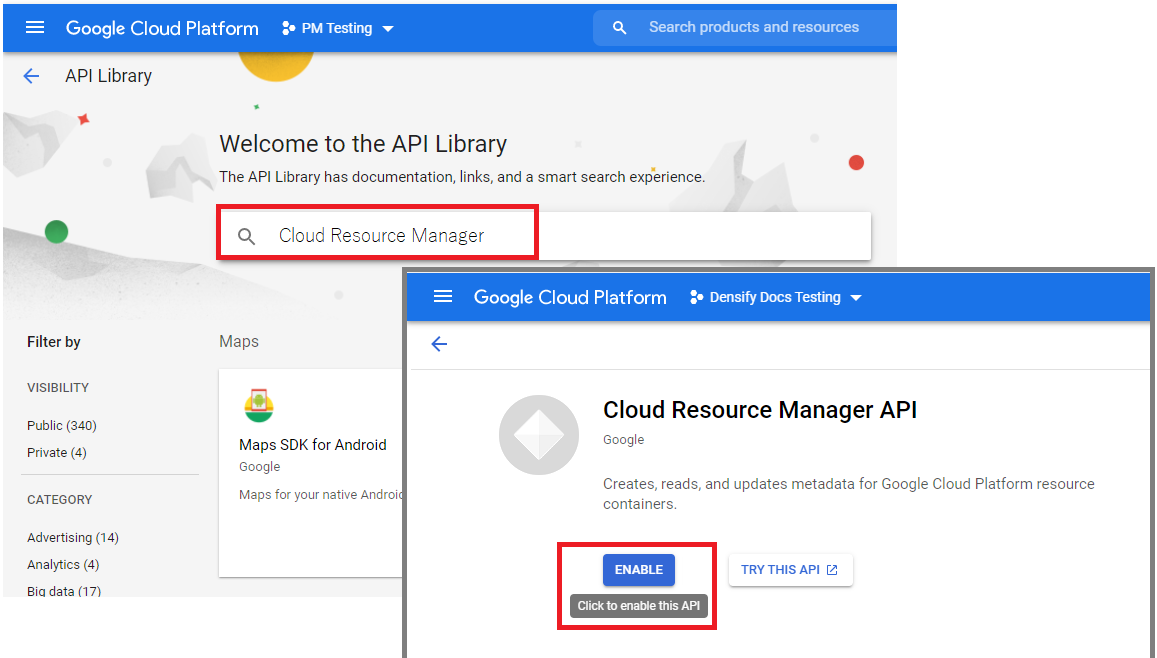Filter by Big data (17) category
Viewport: 1157px width, 658px height.
[64, 591]
